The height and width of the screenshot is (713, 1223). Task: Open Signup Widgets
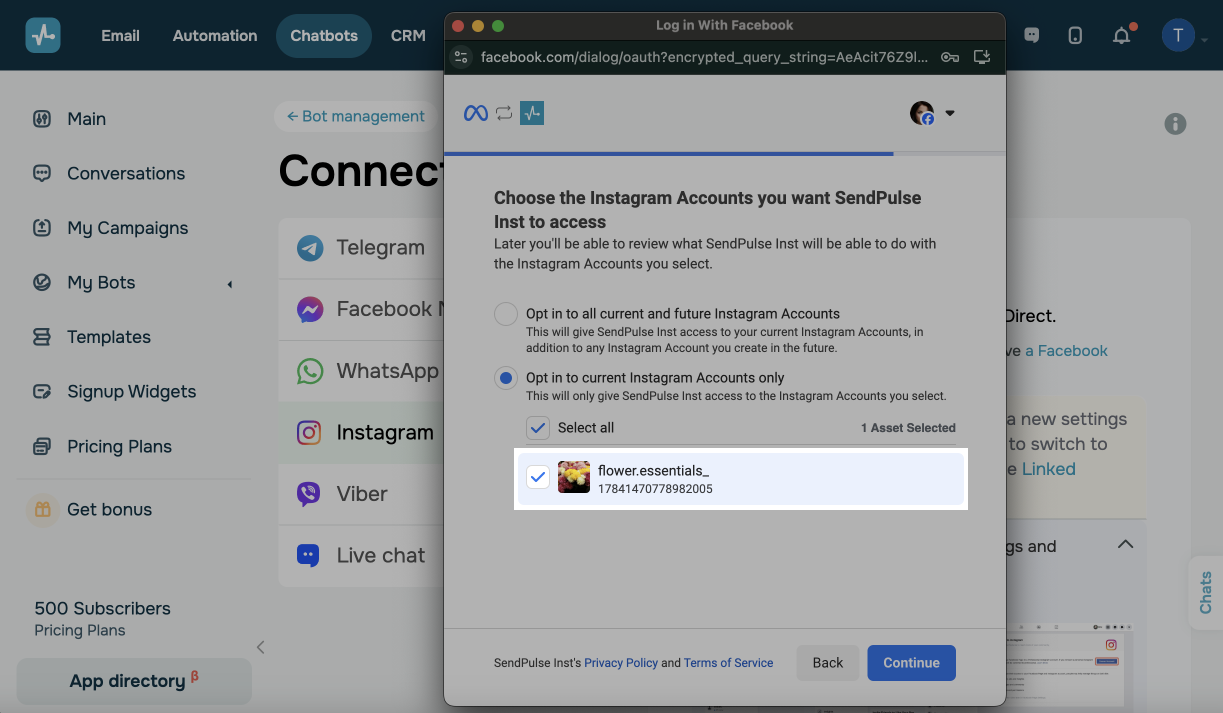131,392
